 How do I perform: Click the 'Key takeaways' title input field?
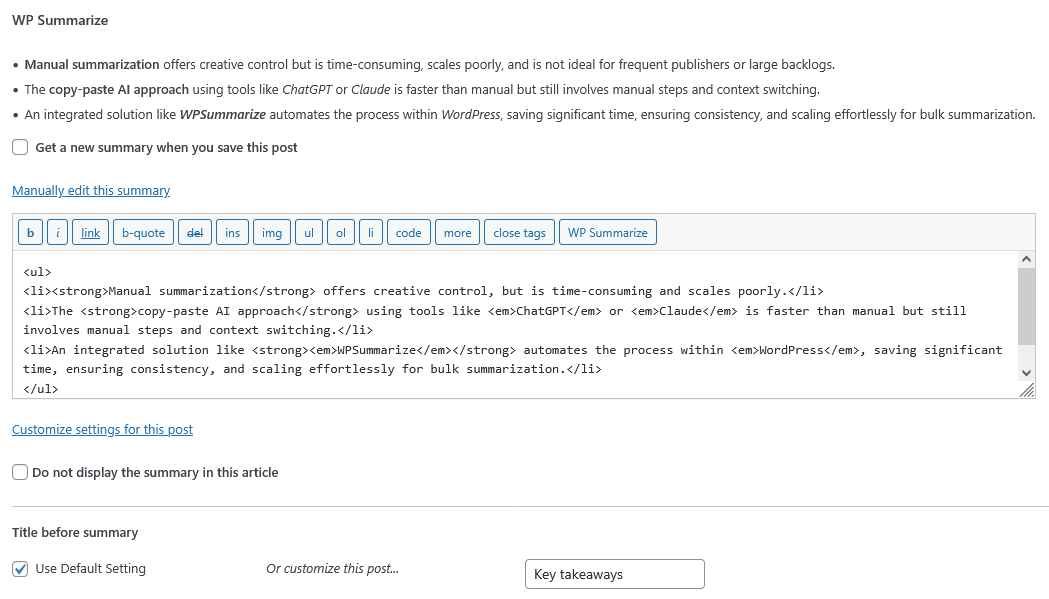coord(614,574)
